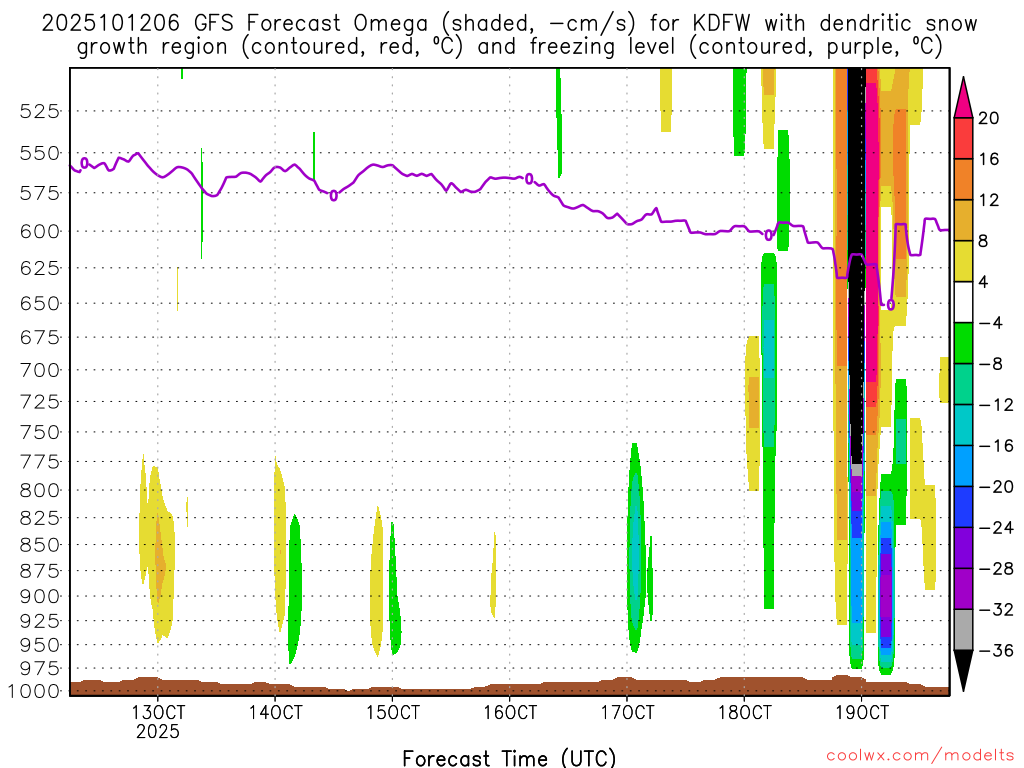Click the freezing level 0 label near 16OCT
Image resolution: width=1024 pixels, height=768 pixels.
529,179
